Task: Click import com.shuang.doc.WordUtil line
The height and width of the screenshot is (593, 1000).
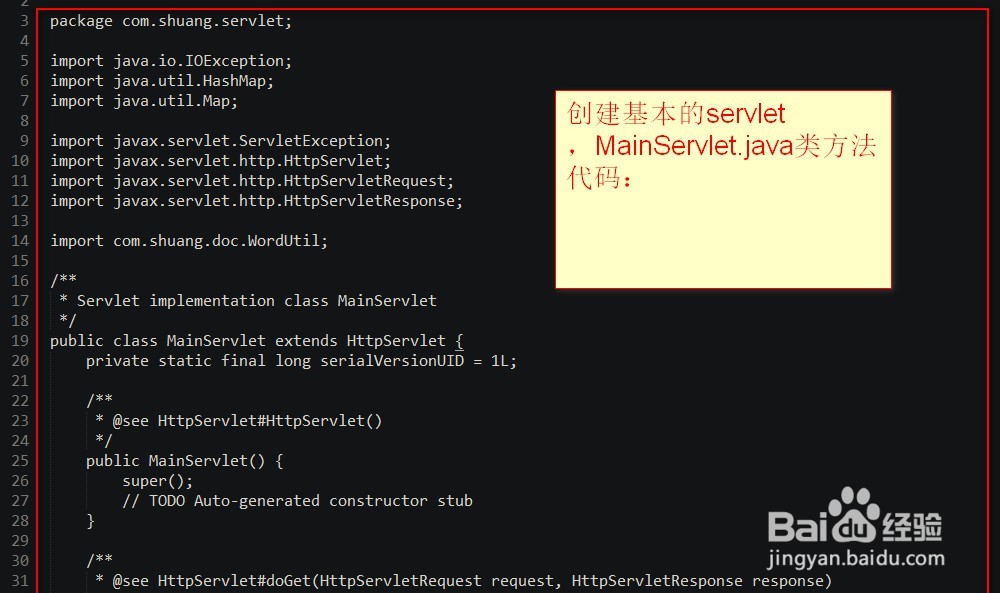Action: (189, 241)
